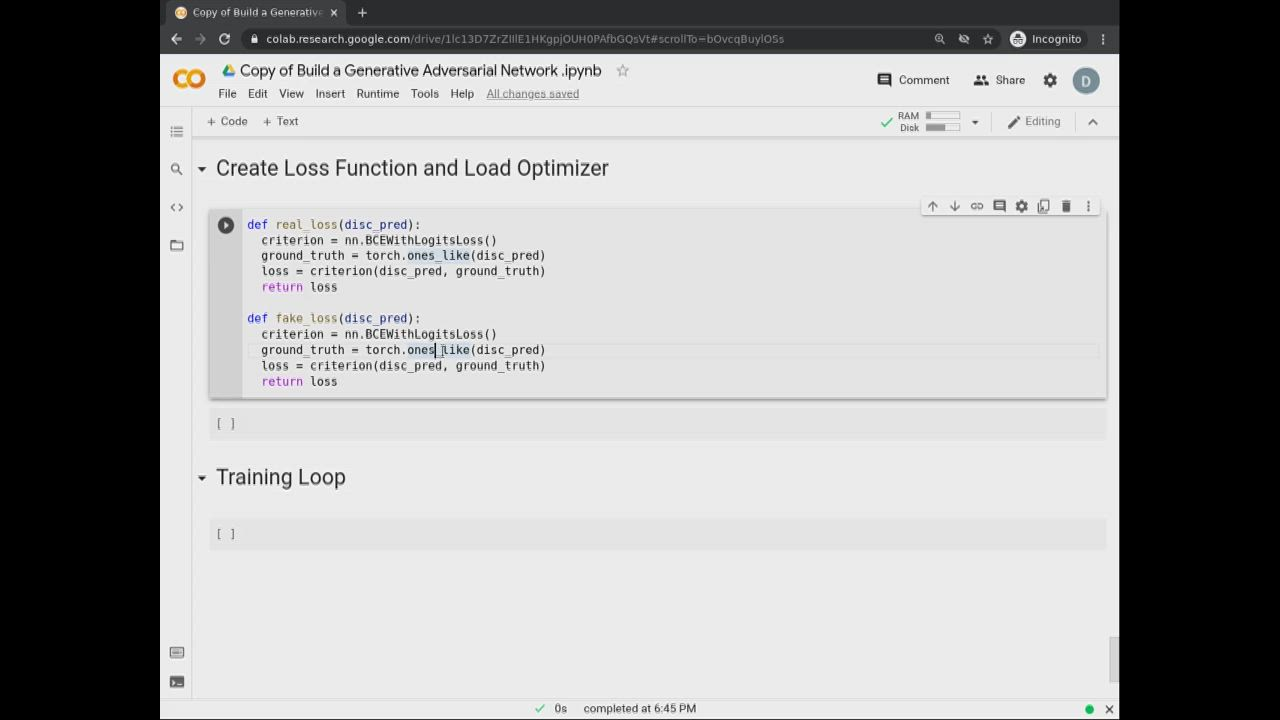Open the Runtime menu
This screenshot has width=1280, height=720.
(x=378, y=94)
